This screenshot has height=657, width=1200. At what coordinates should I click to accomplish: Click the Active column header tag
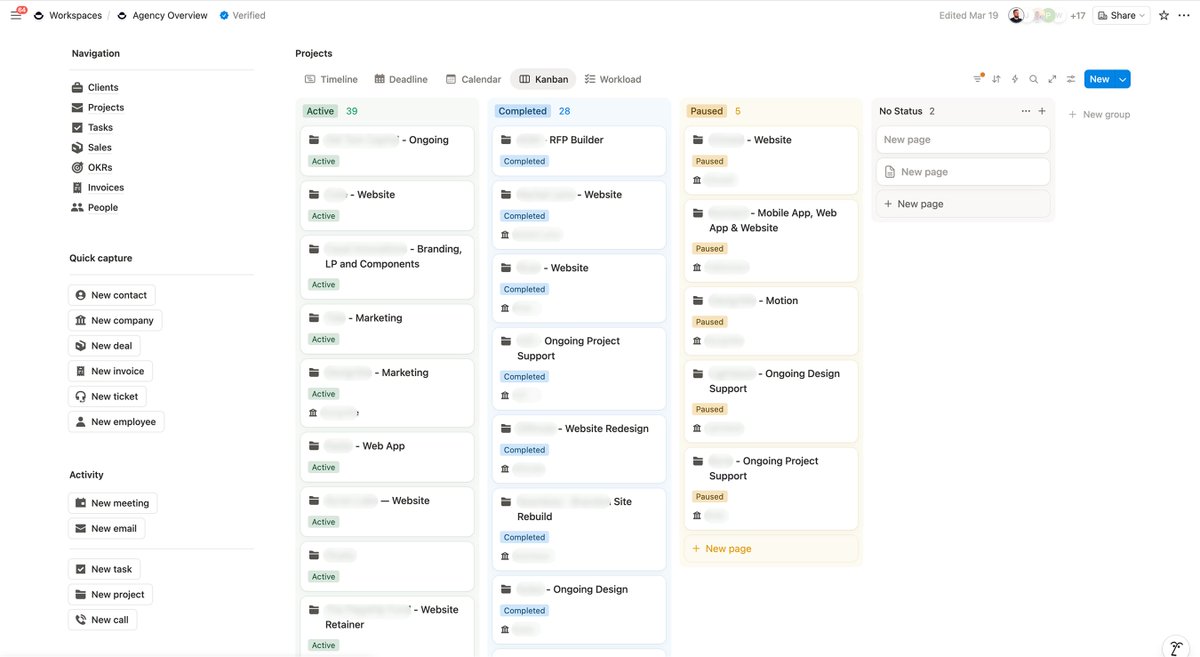click(x=320, y=111)
